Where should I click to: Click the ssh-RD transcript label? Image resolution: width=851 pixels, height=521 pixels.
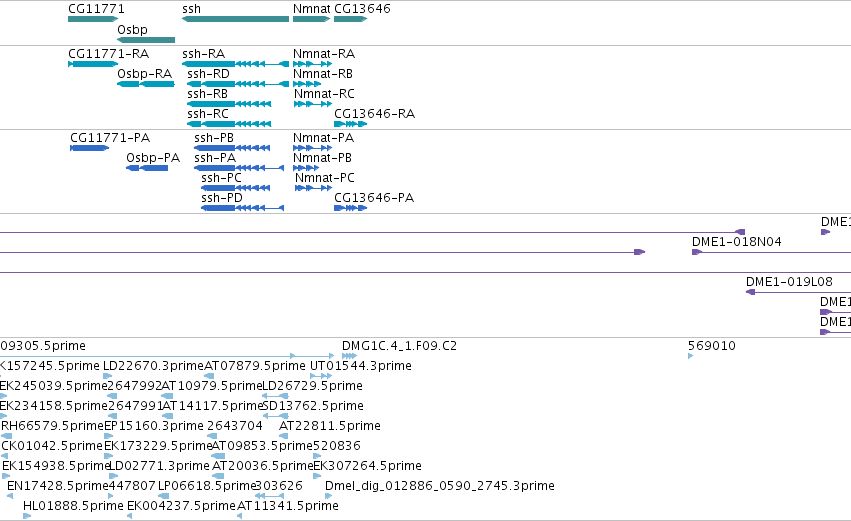point(208,74)
